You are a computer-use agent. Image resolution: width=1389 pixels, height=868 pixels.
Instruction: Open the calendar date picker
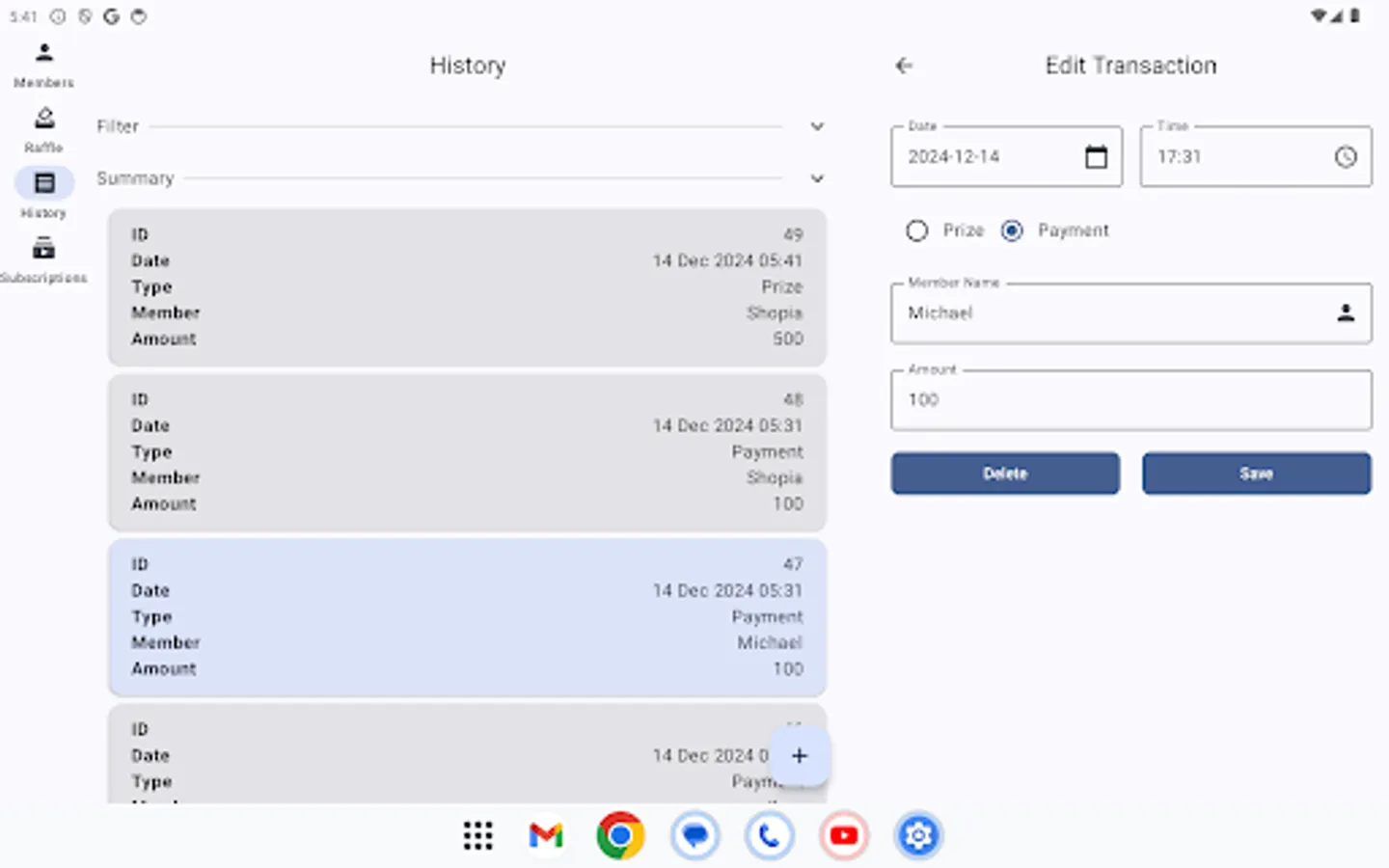pos(1096,156)
